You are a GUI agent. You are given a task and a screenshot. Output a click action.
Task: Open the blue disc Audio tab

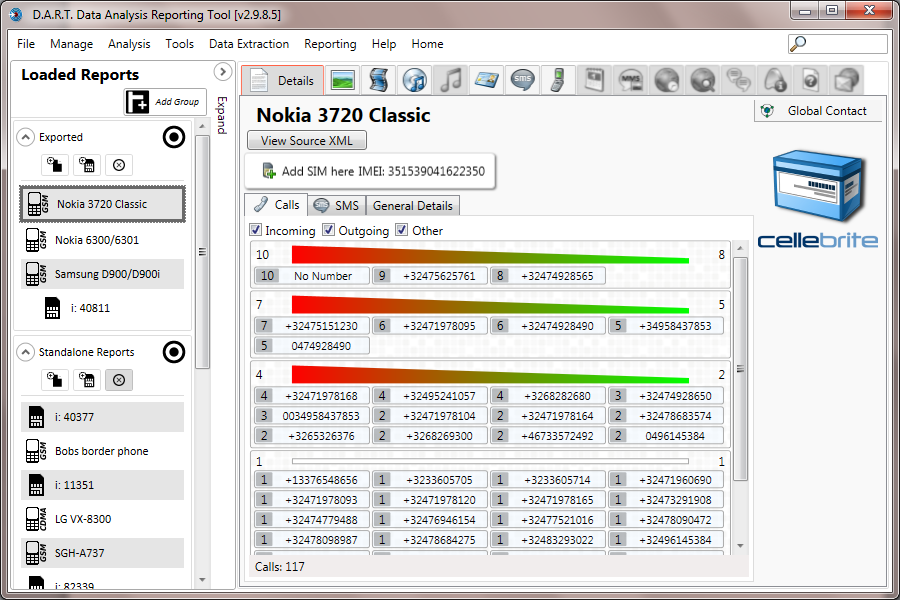point(414,80)
